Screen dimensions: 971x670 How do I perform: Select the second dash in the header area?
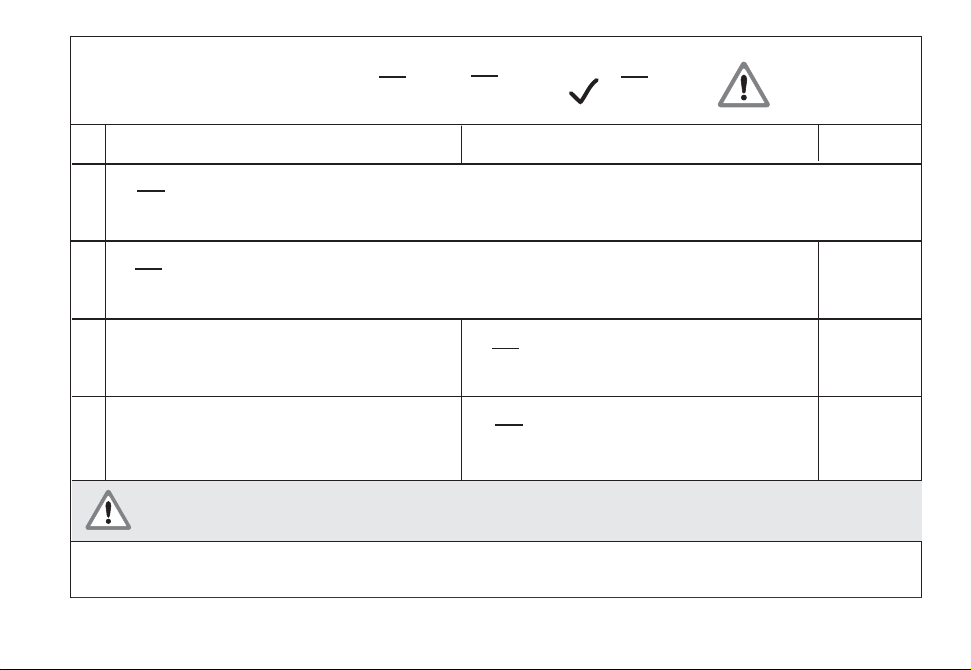point(484,76)
